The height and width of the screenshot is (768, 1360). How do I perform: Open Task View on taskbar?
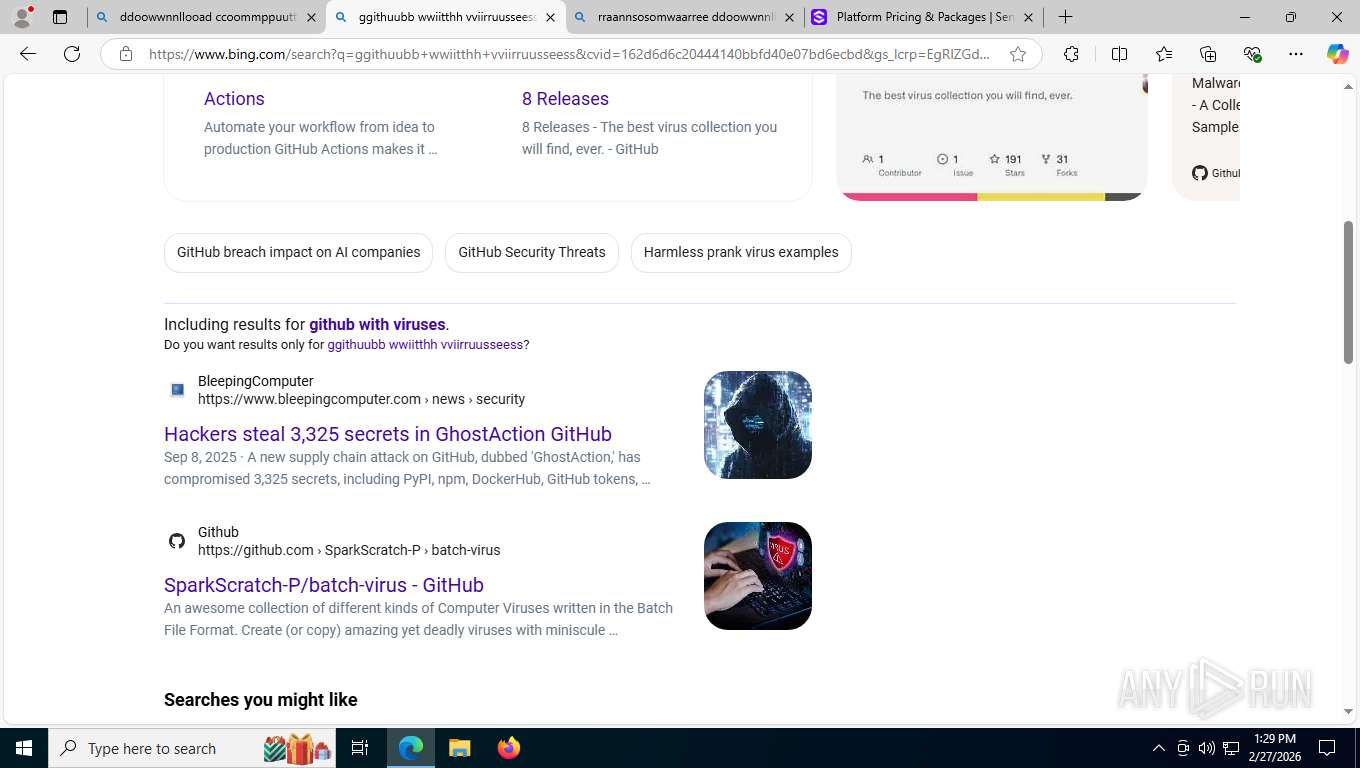point(360,748)
